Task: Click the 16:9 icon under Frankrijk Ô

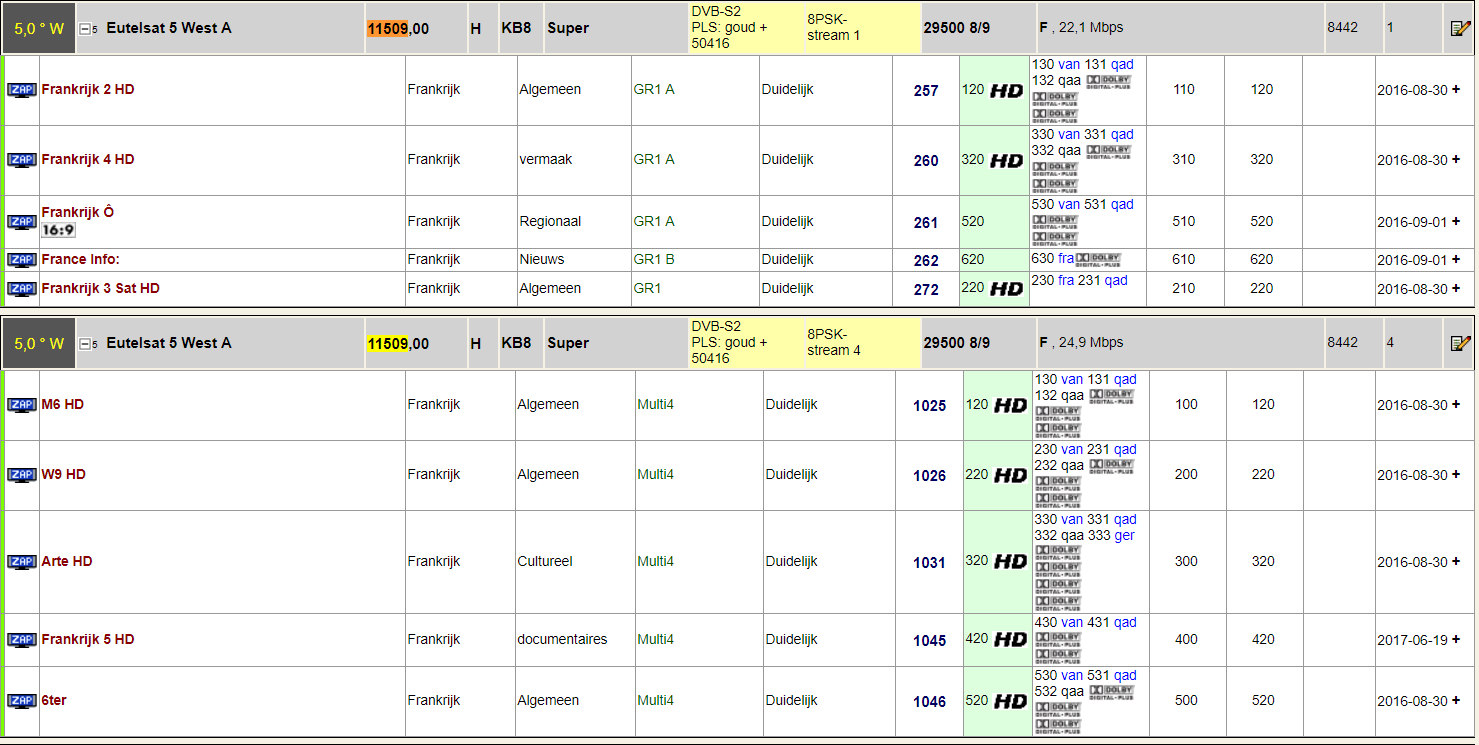Action: [57, 230]
